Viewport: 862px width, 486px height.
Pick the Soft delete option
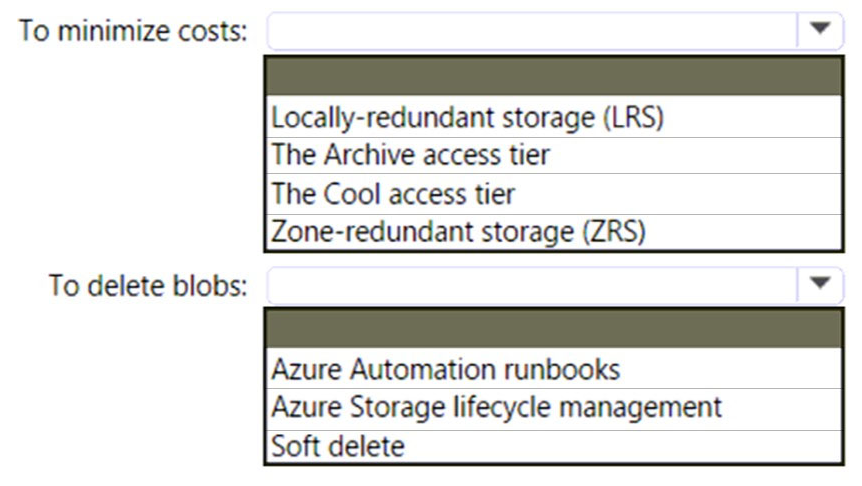click(x=554, y=446)
